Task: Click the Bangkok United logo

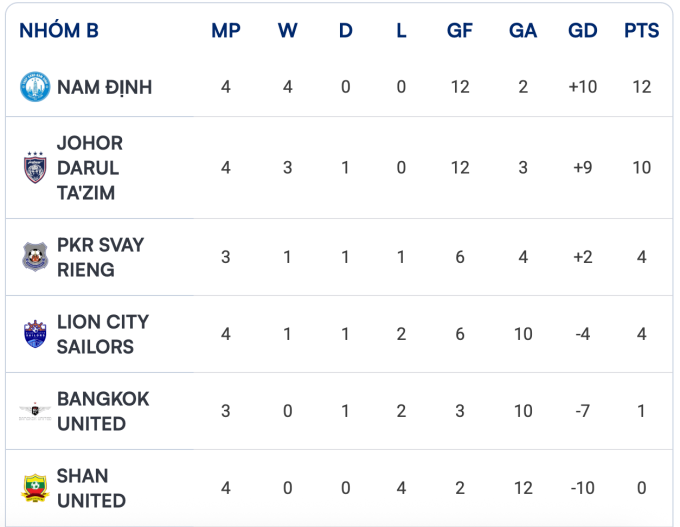Action: coord(35,411)
